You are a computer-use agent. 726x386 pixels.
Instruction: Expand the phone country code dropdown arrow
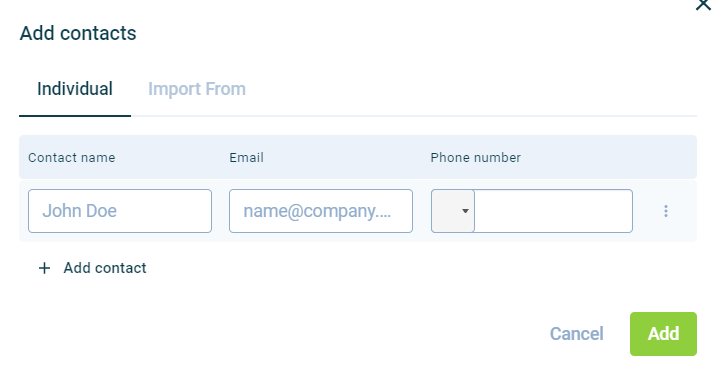point(465,211)
